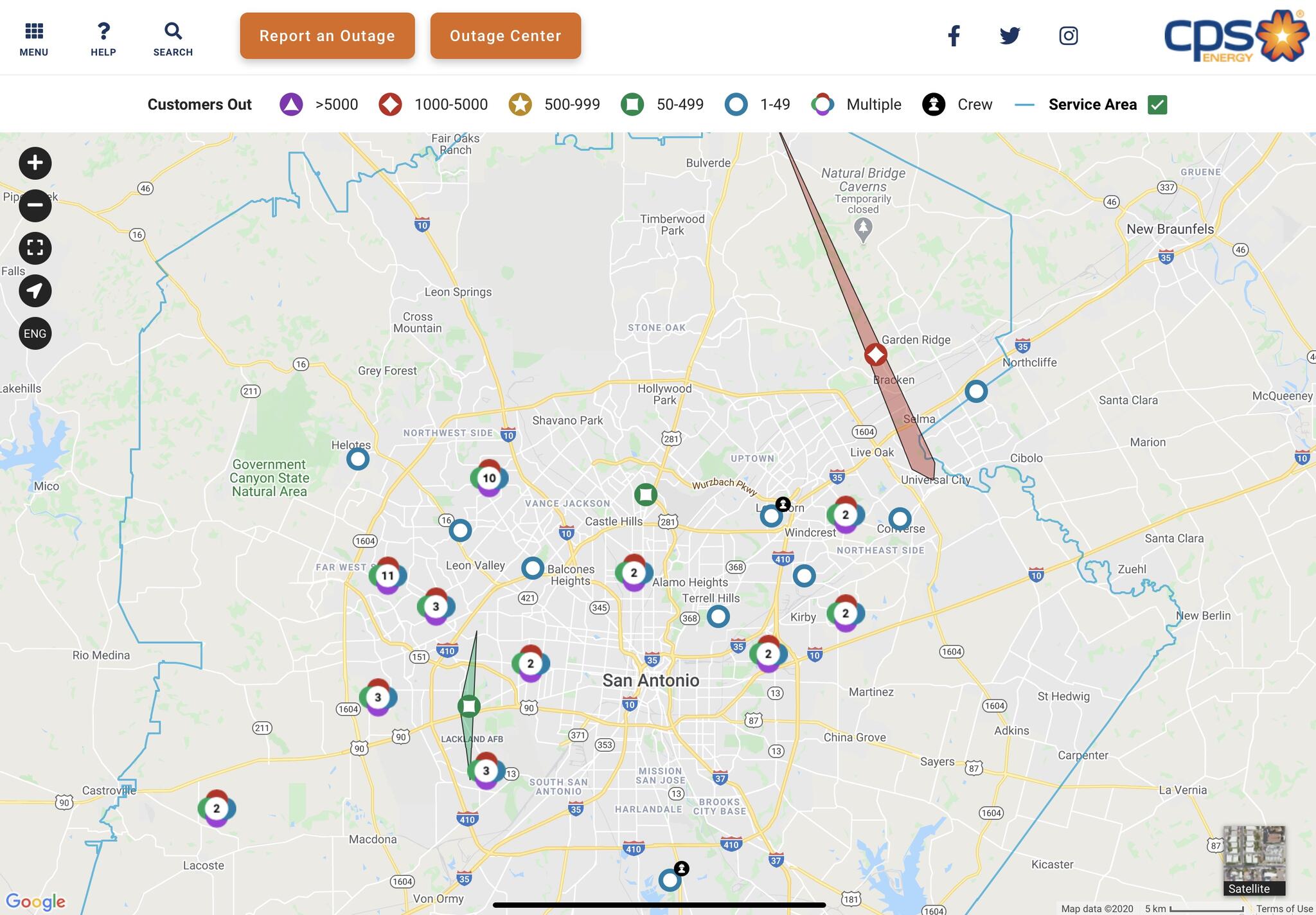Switch to Satellite map view

[x=1254, y=861]
